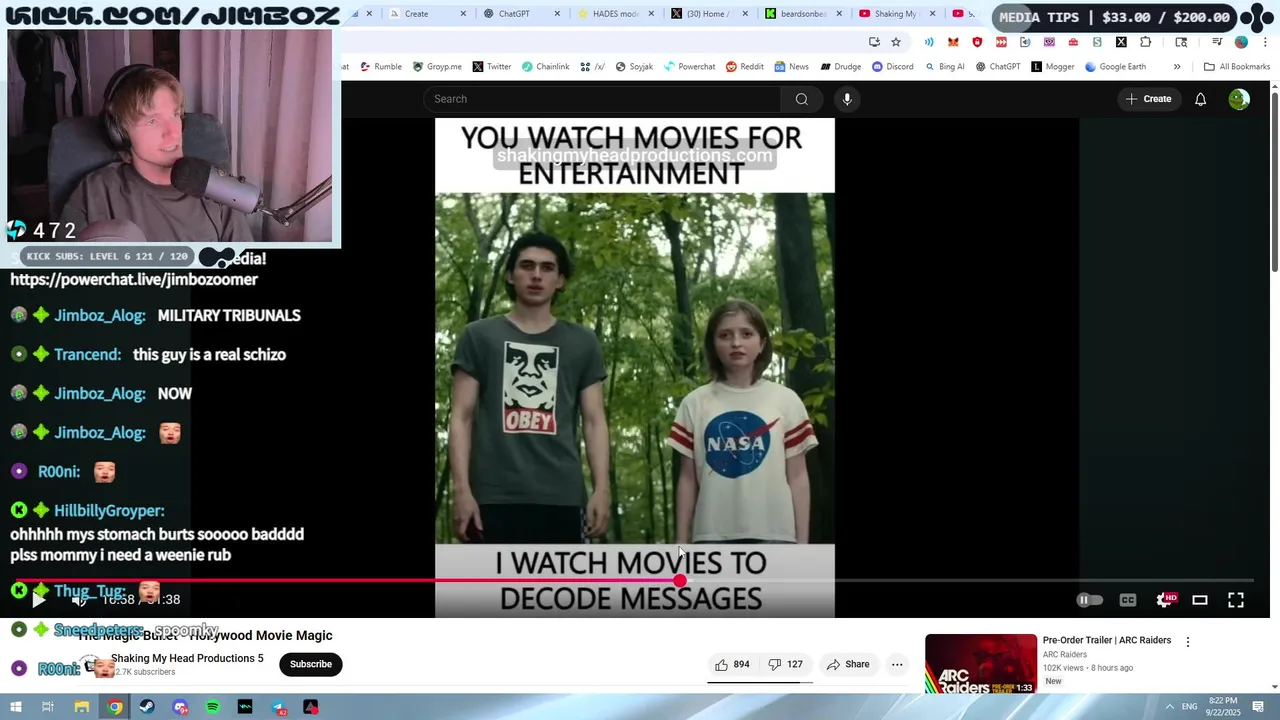This screenshot has width=1280, height=720.
Task: Open the Groyp.me bookmark
Action: [437, 67]
